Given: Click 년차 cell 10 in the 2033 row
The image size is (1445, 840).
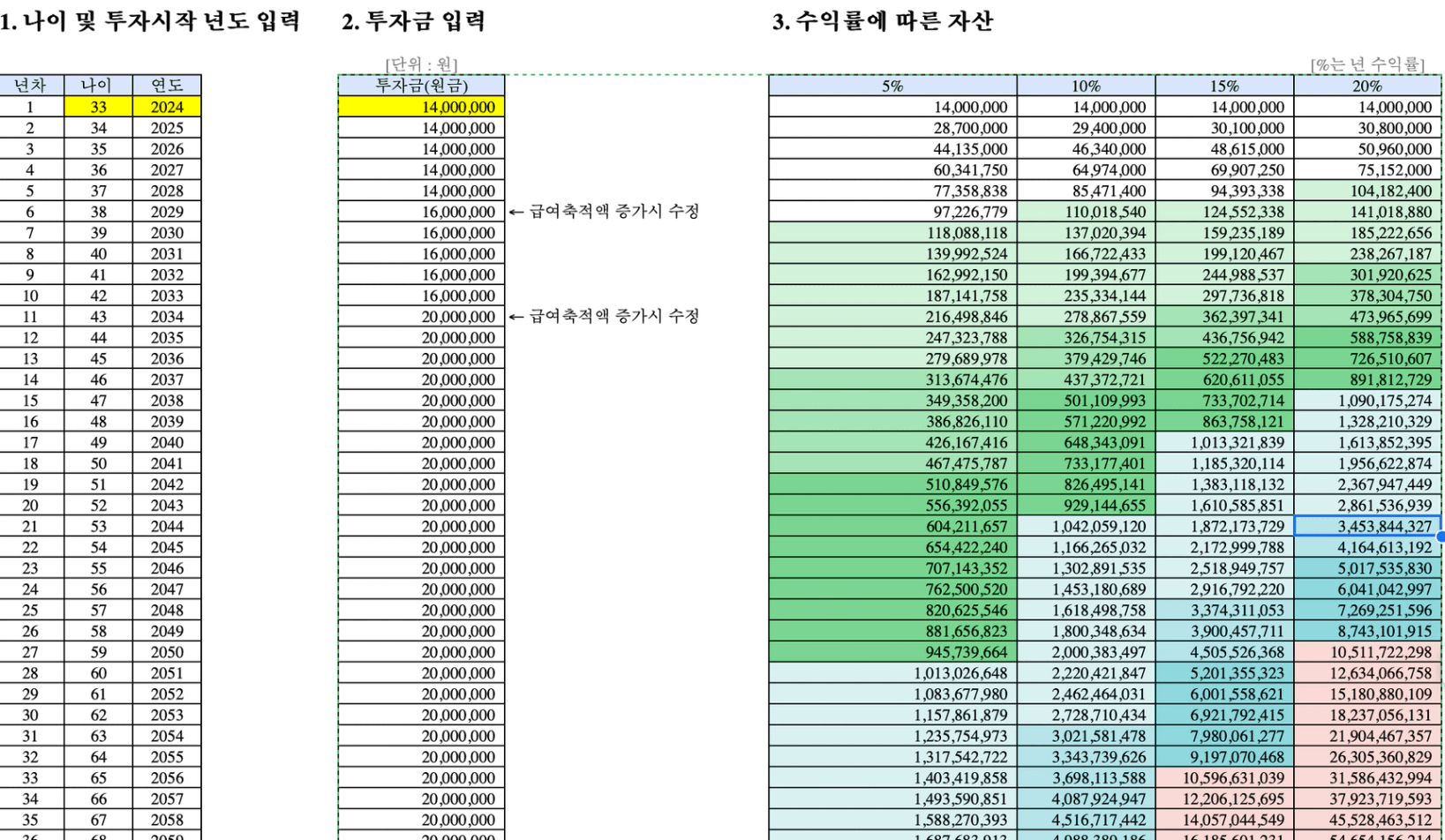Looking at the screenshot, I should point(30,296).
